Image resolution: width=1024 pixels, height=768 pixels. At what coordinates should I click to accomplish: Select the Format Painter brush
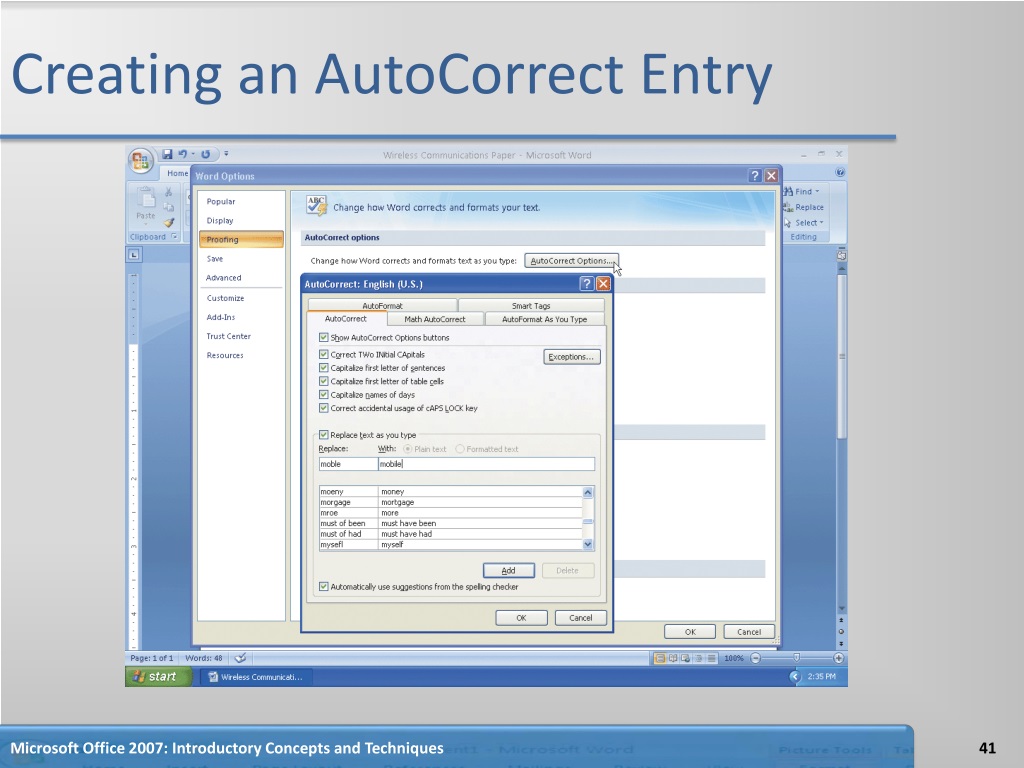(168, 223)
